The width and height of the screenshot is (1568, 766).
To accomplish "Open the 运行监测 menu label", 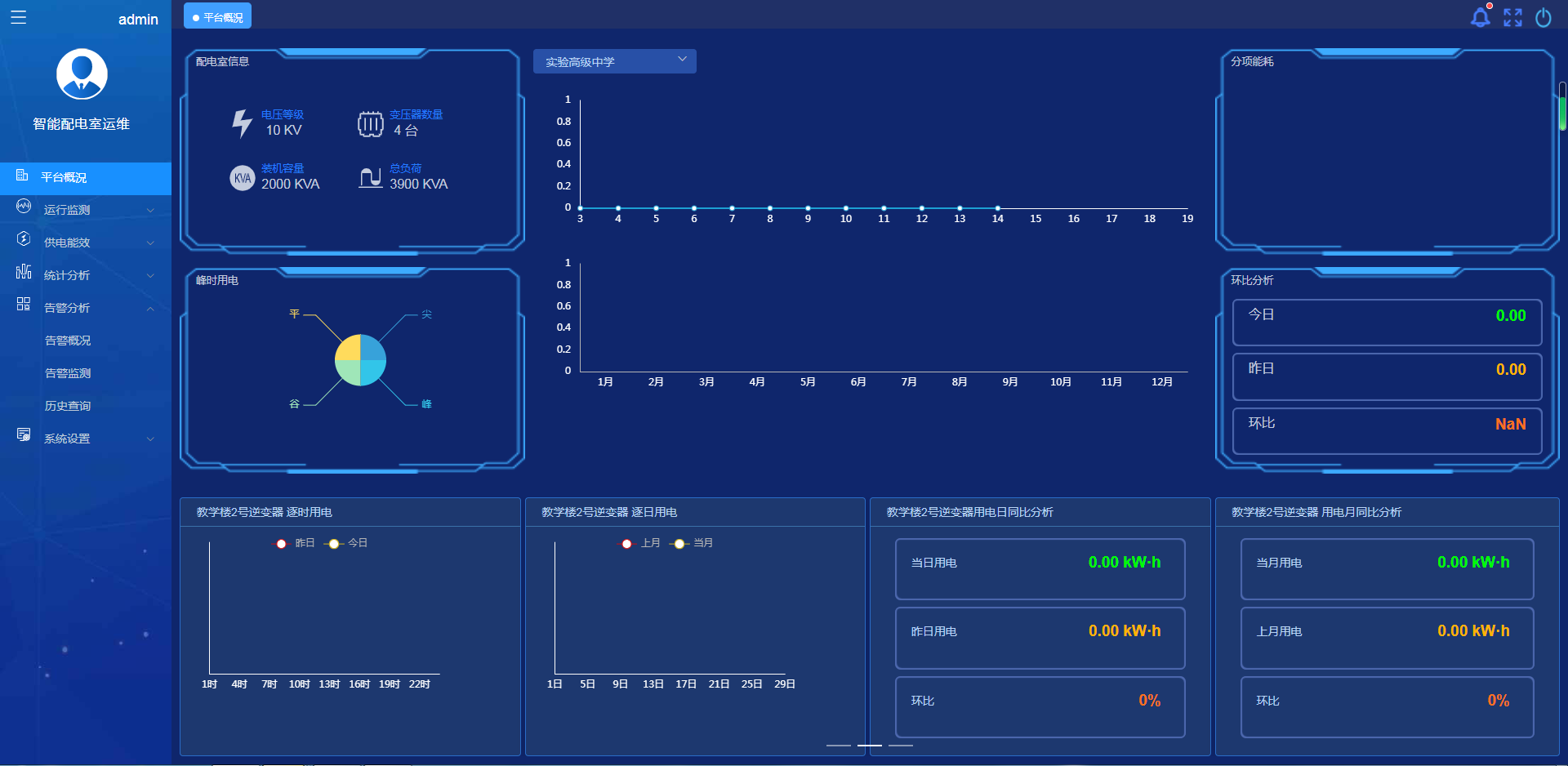I will coord(67,210).
